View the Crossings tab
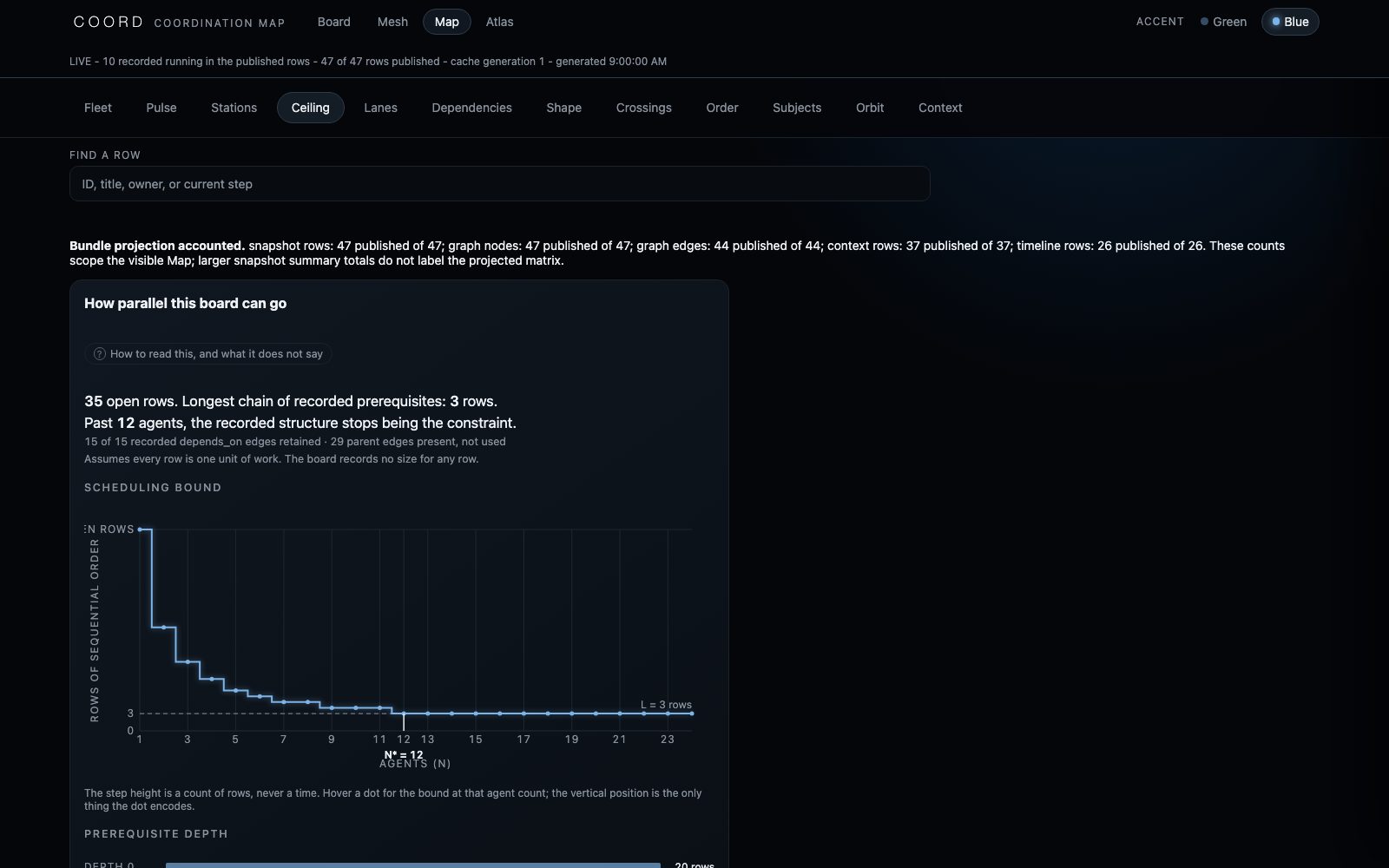This screenshot has width=1389, height=868. (x=644, y=108)
